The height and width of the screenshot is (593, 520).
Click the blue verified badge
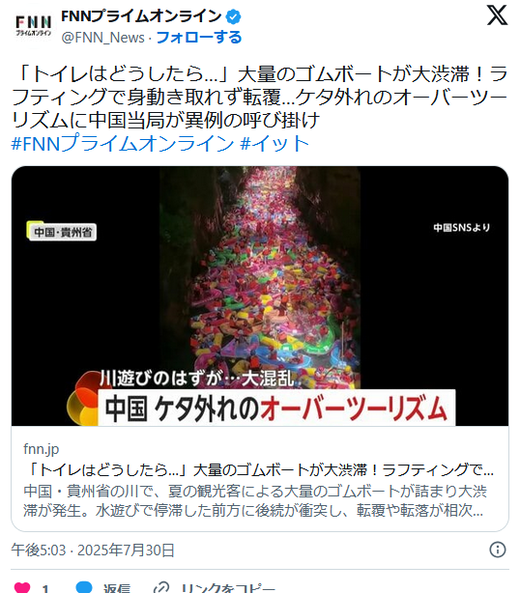(233, 16)
